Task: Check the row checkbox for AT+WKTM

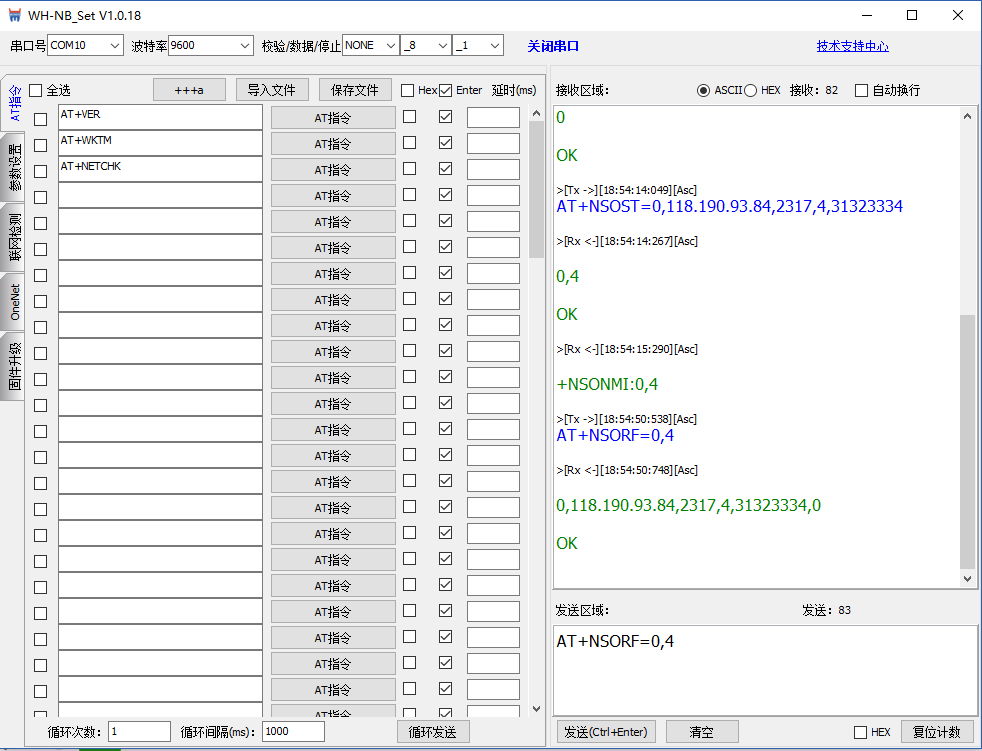Action: (41, 145)
